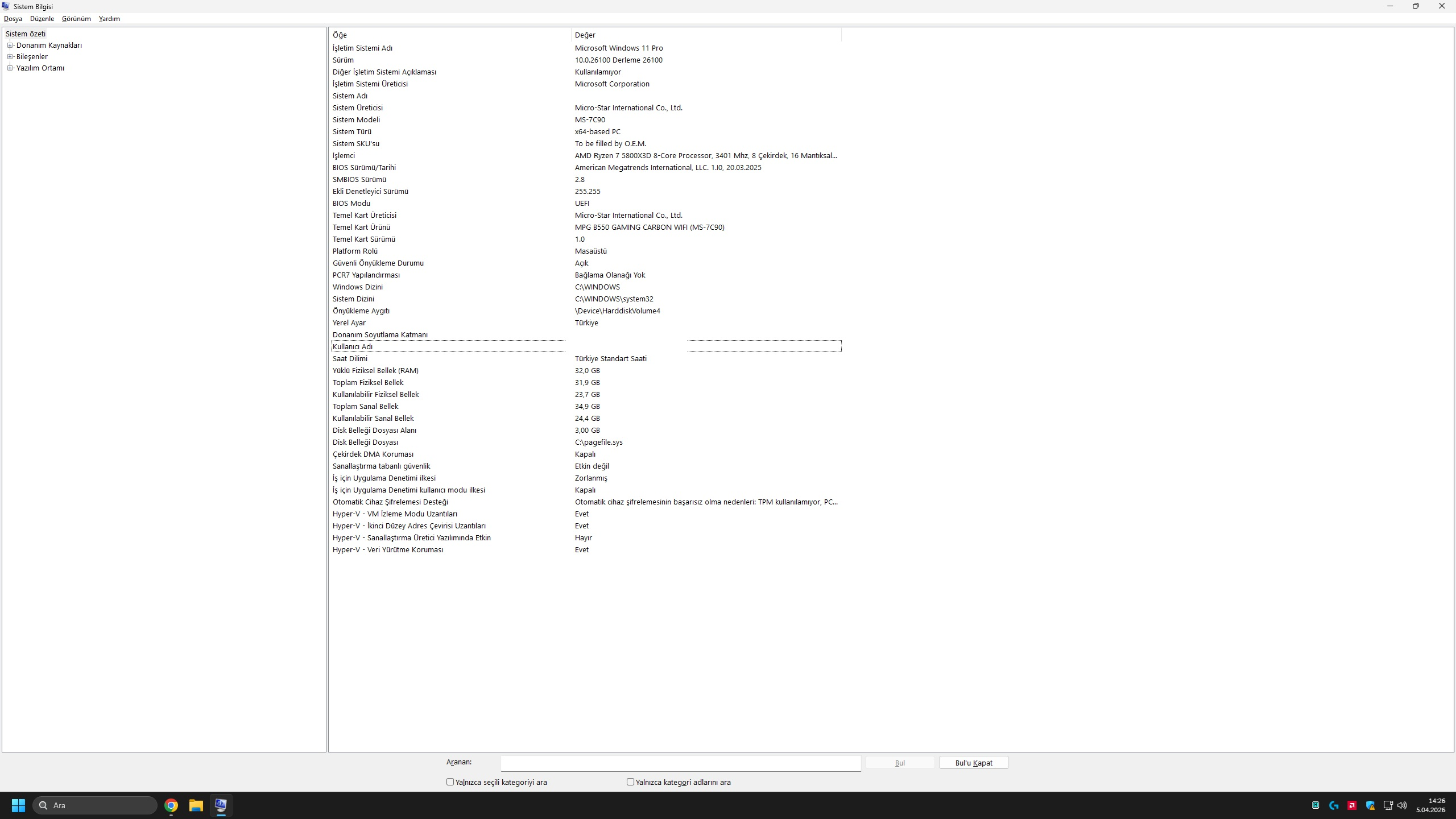This screenshot has height=819, width=1456.
Task: Open the volume speaker tray icon
Action: [x=1402, y=805]
